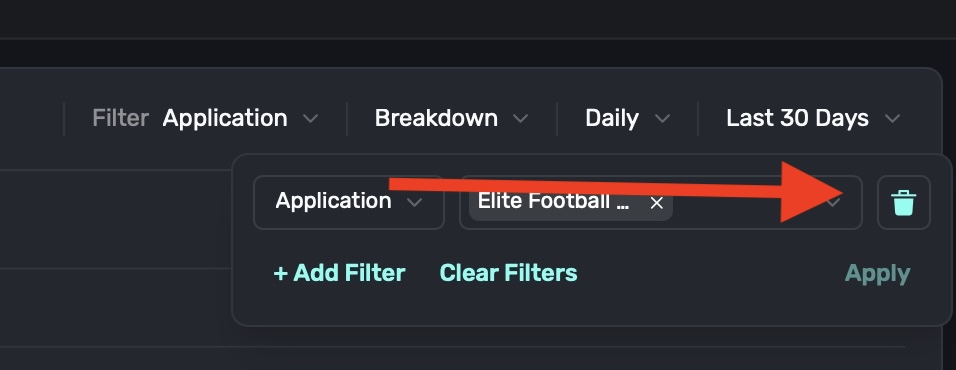Click the chevron inside the Application filter-type box
The height and width of the screenshot is (370, 956).
coord(415,202)
